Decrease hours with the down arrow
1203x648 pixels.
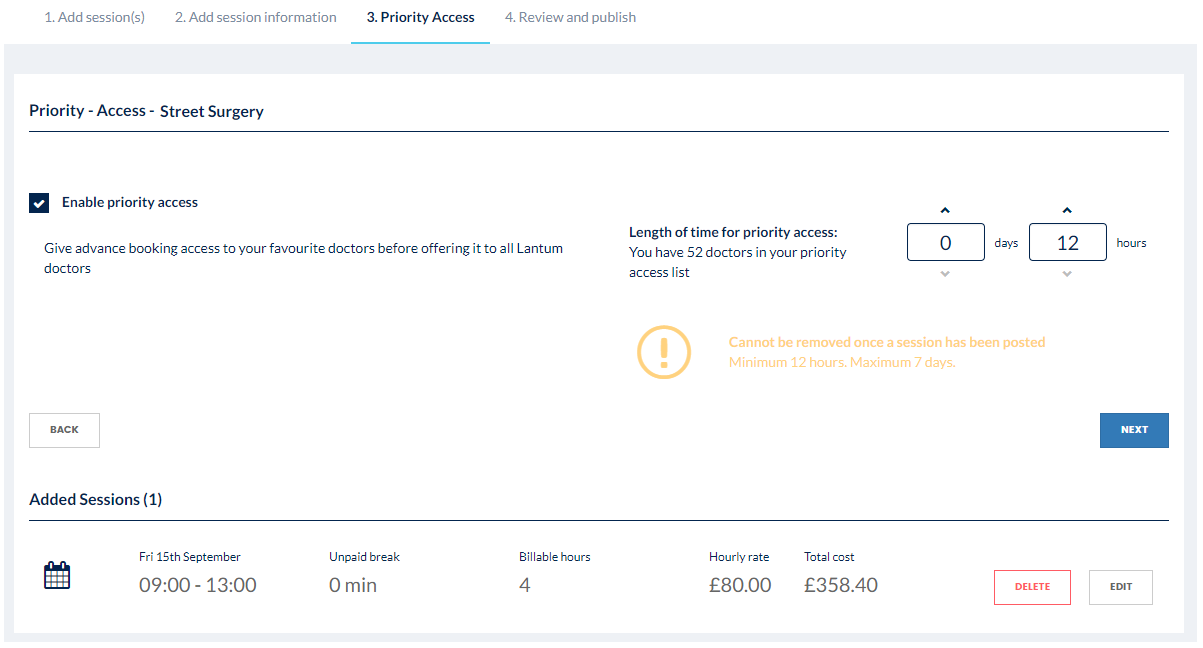[x=1067, y=274]
